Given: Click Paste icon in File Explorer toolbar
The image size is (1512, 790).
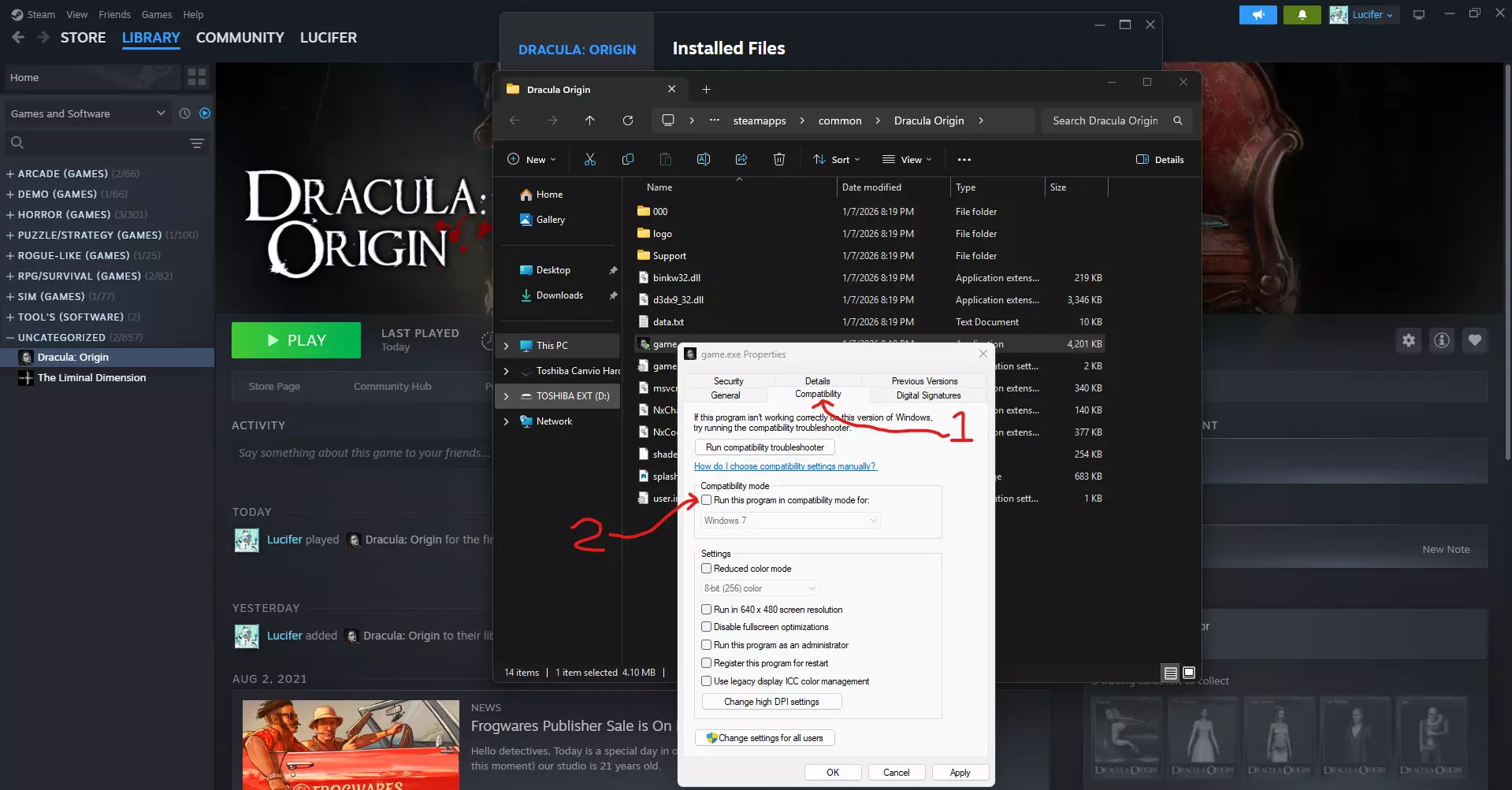Looking at the screenshot, I should pos(666,159).
